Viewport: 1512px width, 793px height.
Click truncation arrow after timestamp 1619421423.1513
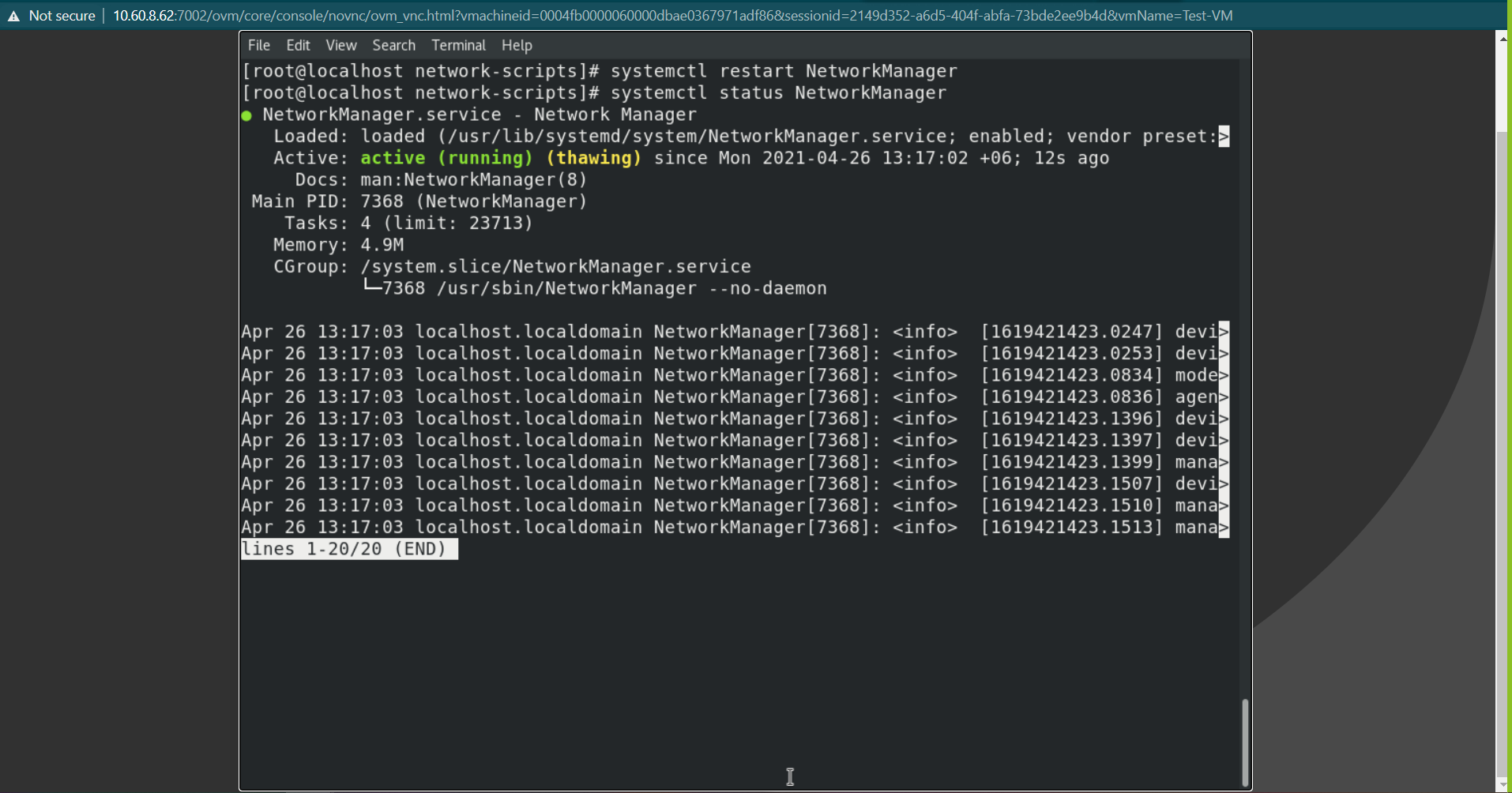tap(1224, 528)
